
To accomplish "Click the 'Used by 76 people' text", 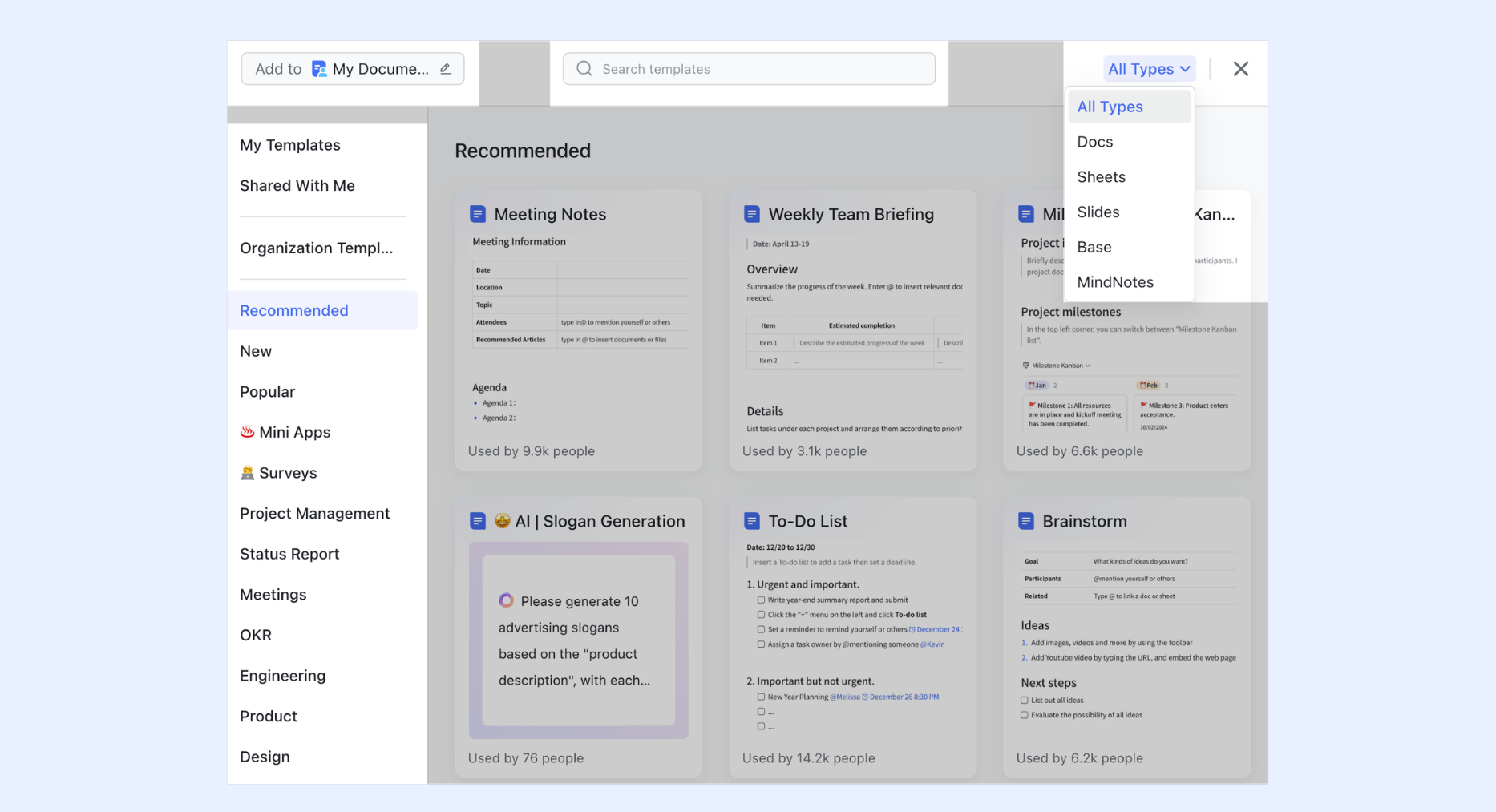I will point(526,758).
